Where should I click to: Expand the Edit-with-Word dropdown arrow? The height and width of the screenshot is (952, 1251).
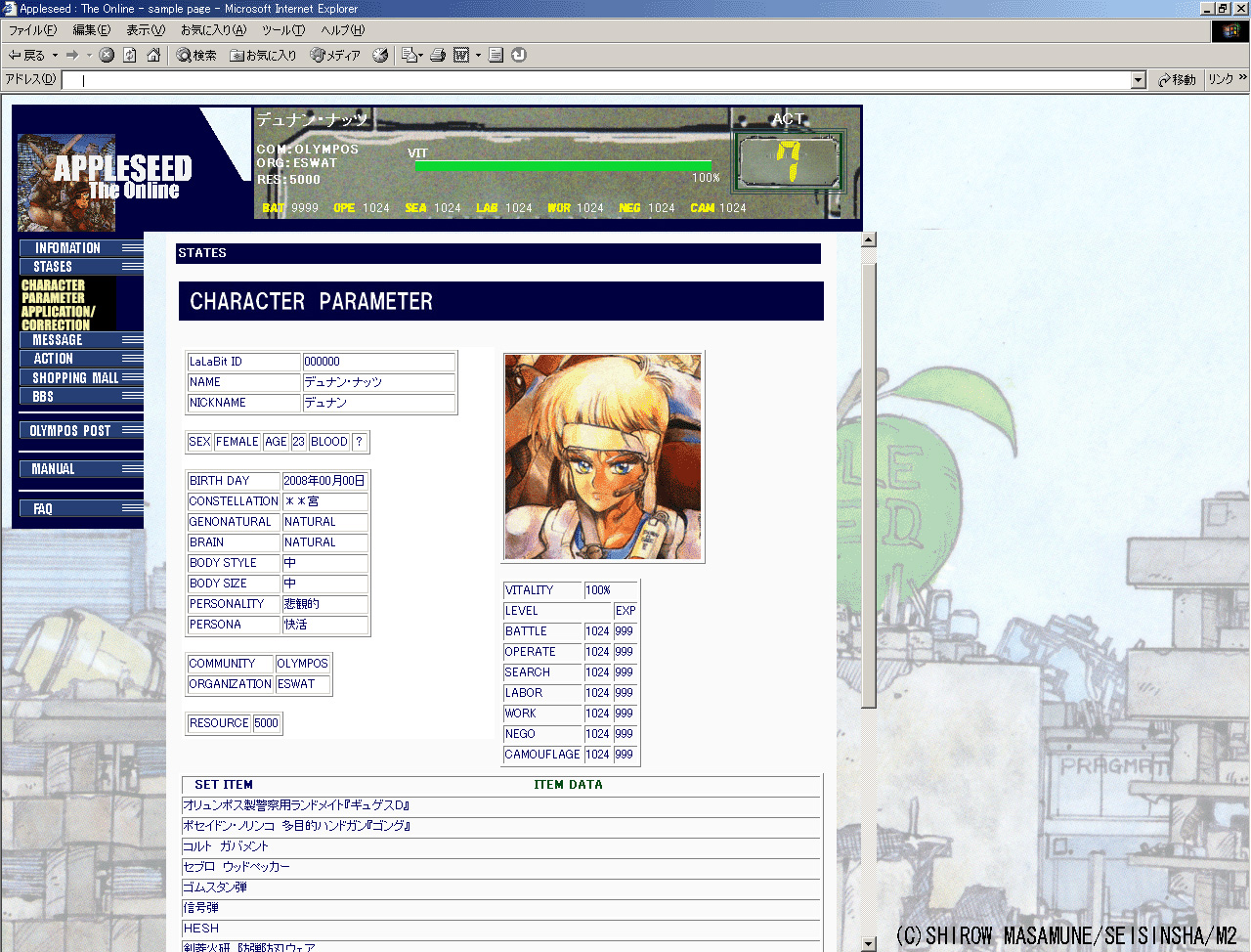(478, 56)
